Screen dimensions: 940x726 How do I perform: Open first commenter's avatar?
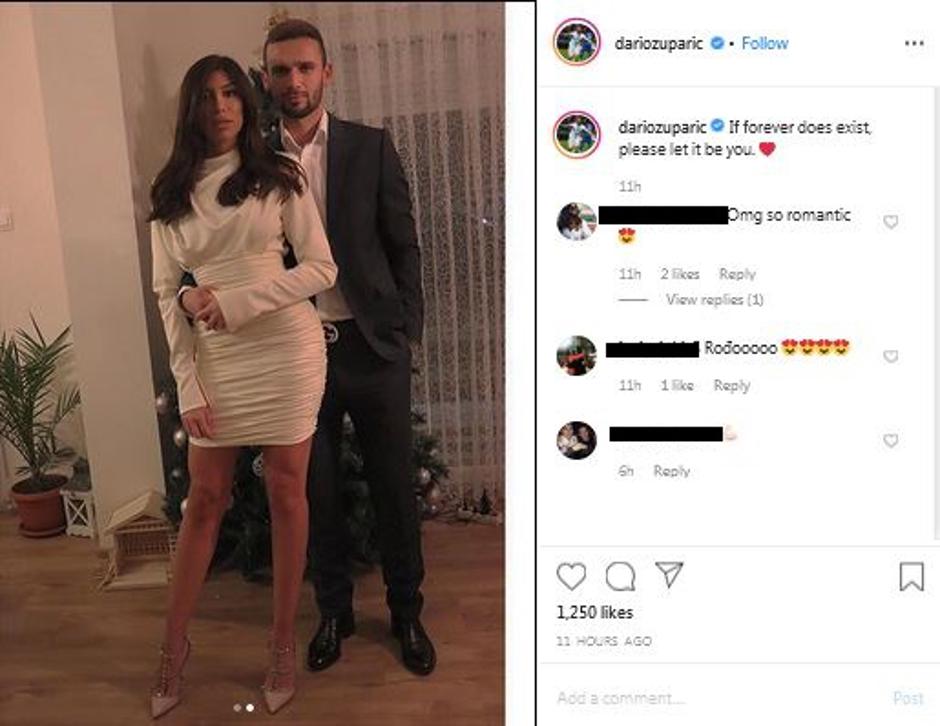[577, 222]
